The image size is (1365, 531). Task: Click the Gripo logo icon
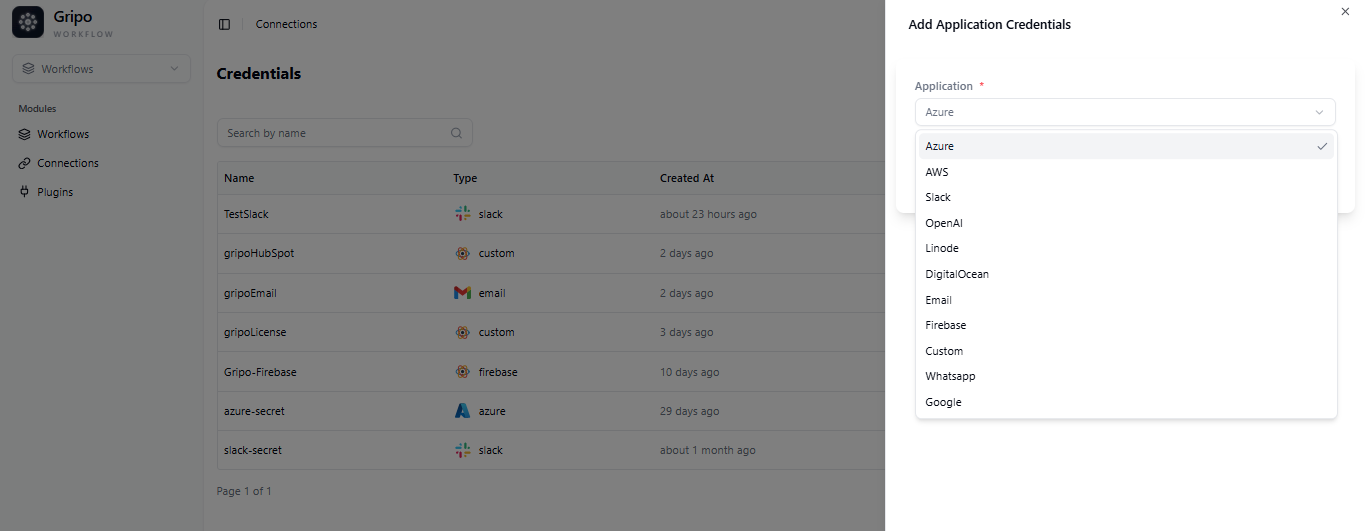tap(28, 22)
